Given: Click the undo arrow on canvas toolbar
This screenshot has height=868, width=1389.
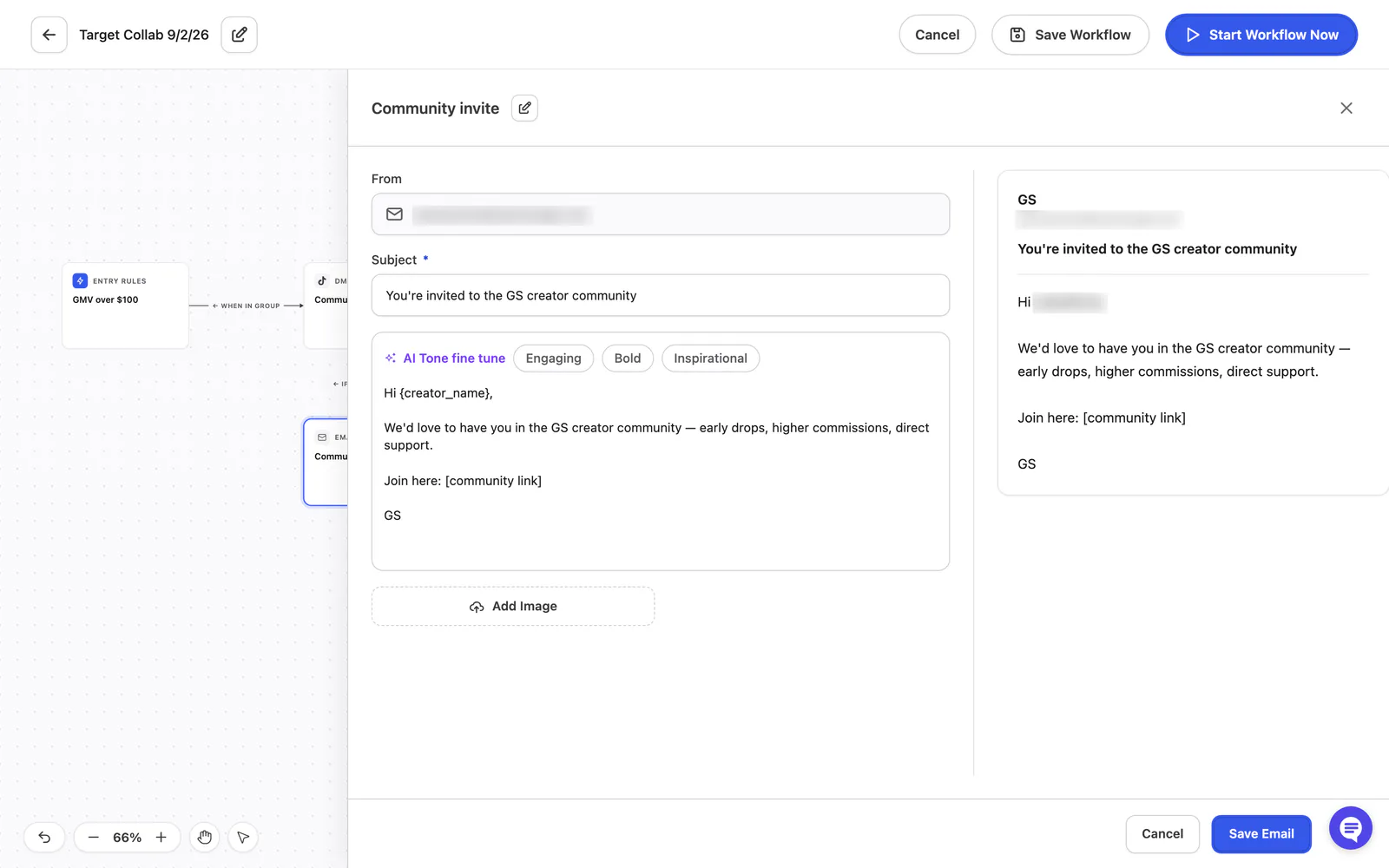Looking at the screenshot, I should point(44,837).
